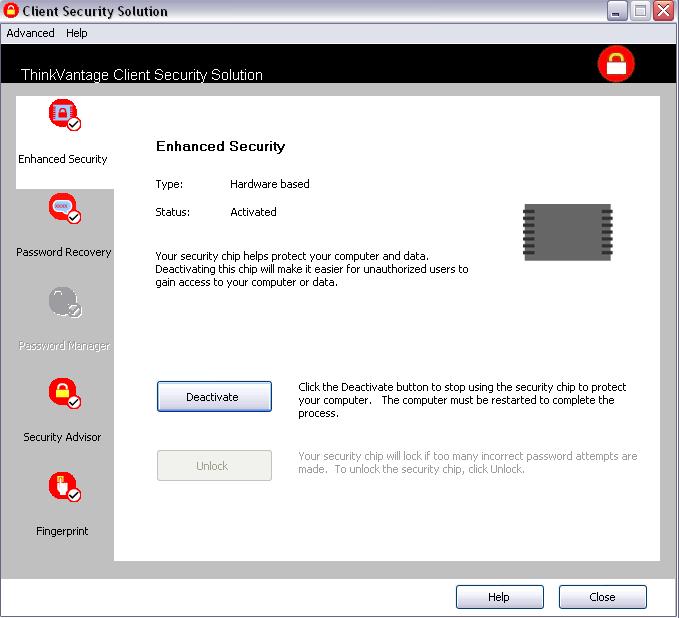Click the greyed-out Password Manager icon

click(65, 302)
